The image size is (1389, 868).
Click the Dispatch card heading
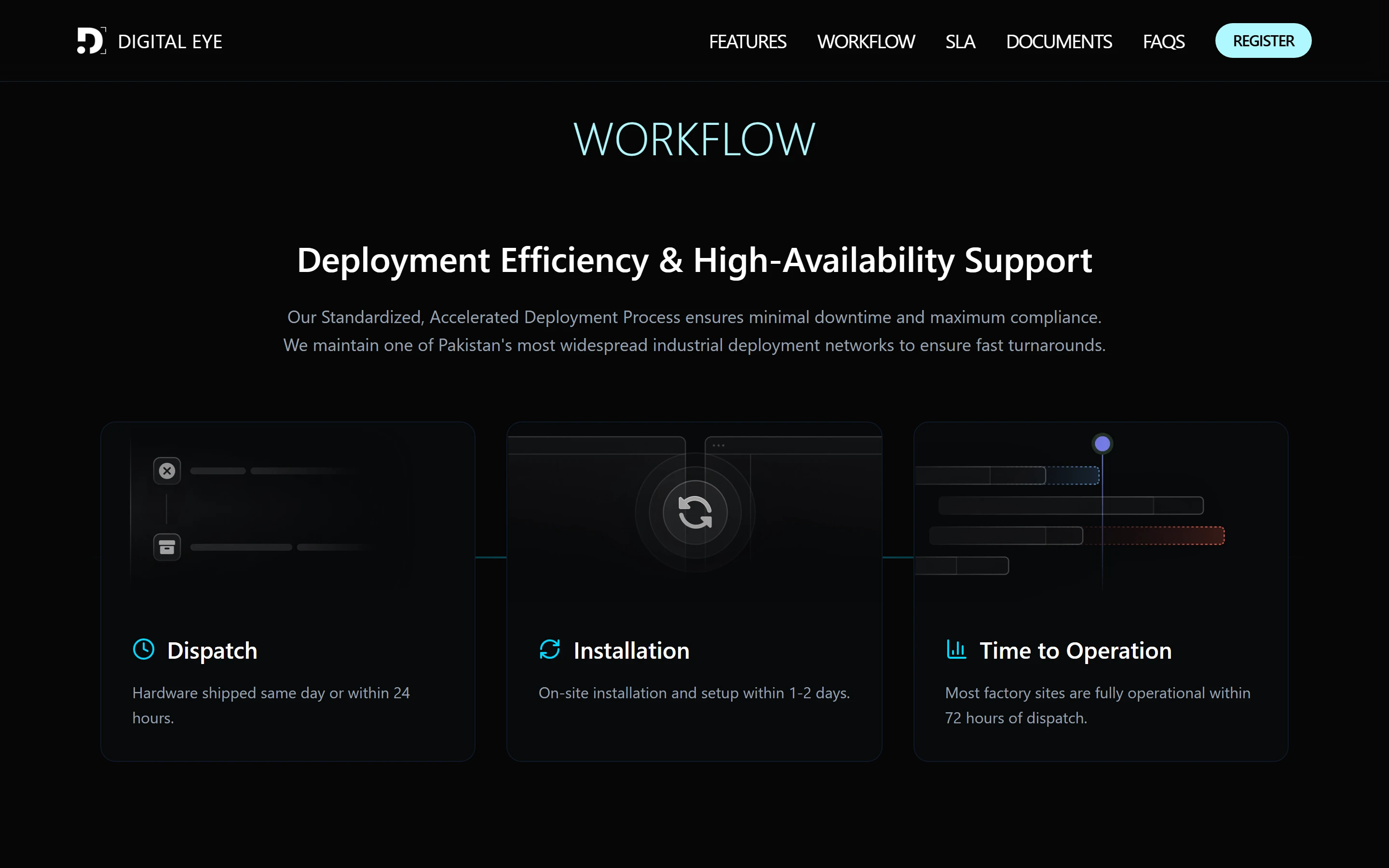coord(212,651)
